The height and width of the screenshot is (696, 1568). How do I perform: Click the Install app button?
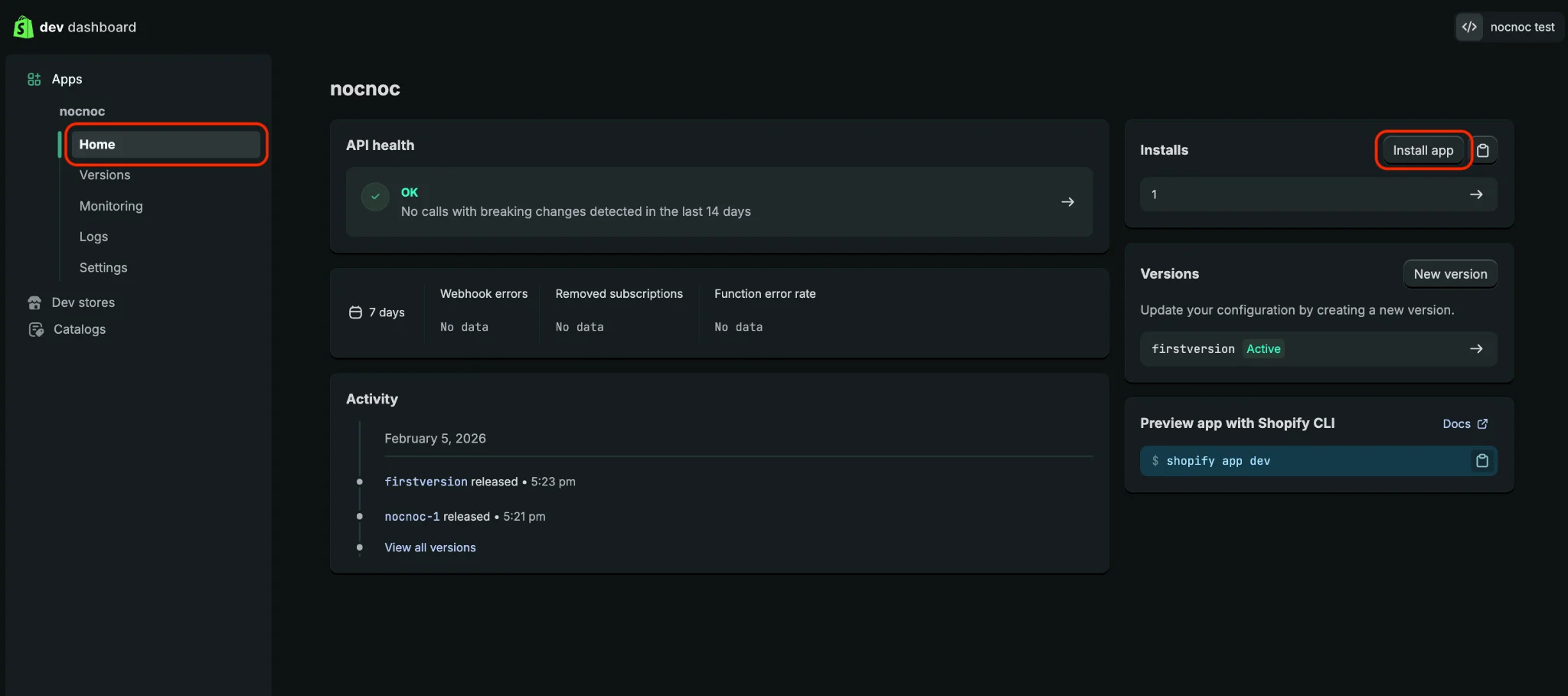1423,151
